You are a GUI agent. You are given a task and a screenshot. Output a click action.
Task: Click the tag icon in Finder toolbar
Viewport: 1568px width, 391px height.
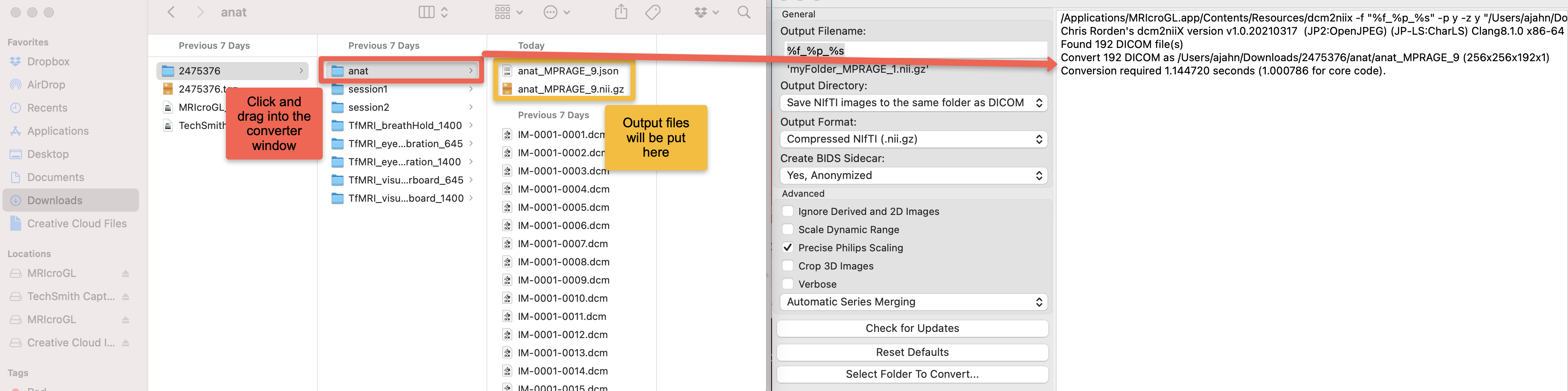coord(652,12)
